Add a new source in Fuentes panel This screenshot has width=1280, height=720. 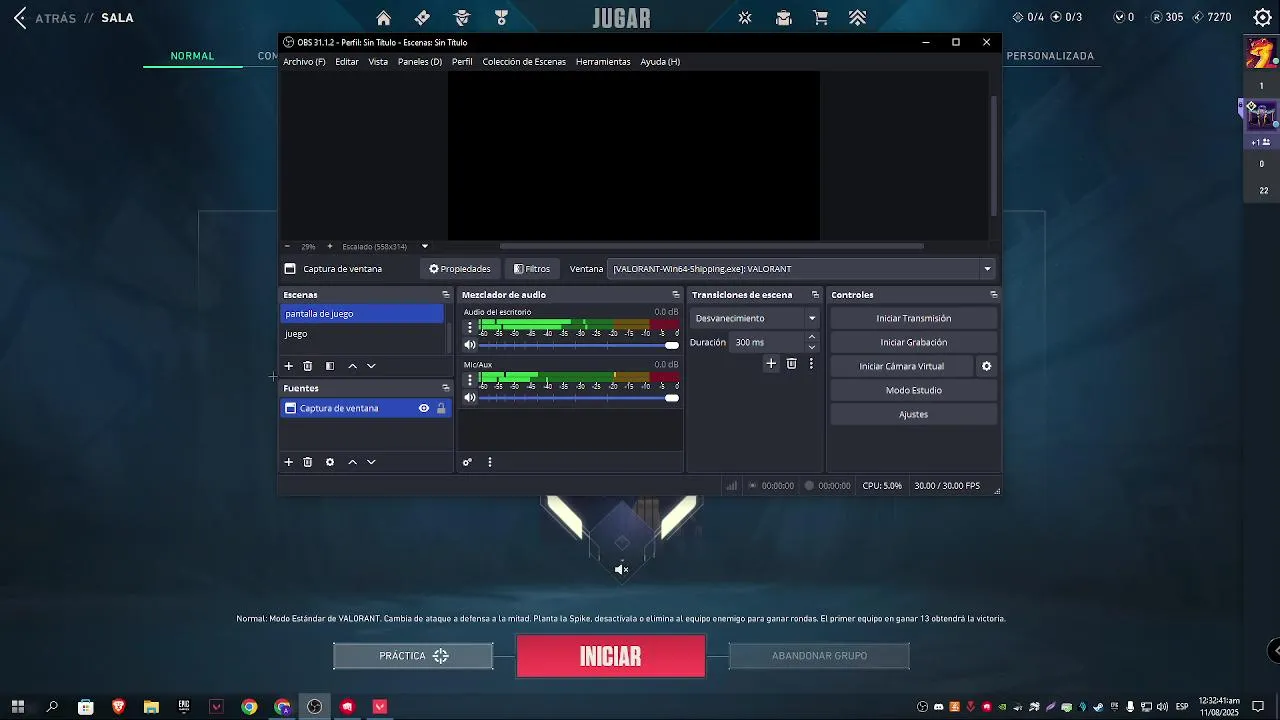(x=289, y=462)
